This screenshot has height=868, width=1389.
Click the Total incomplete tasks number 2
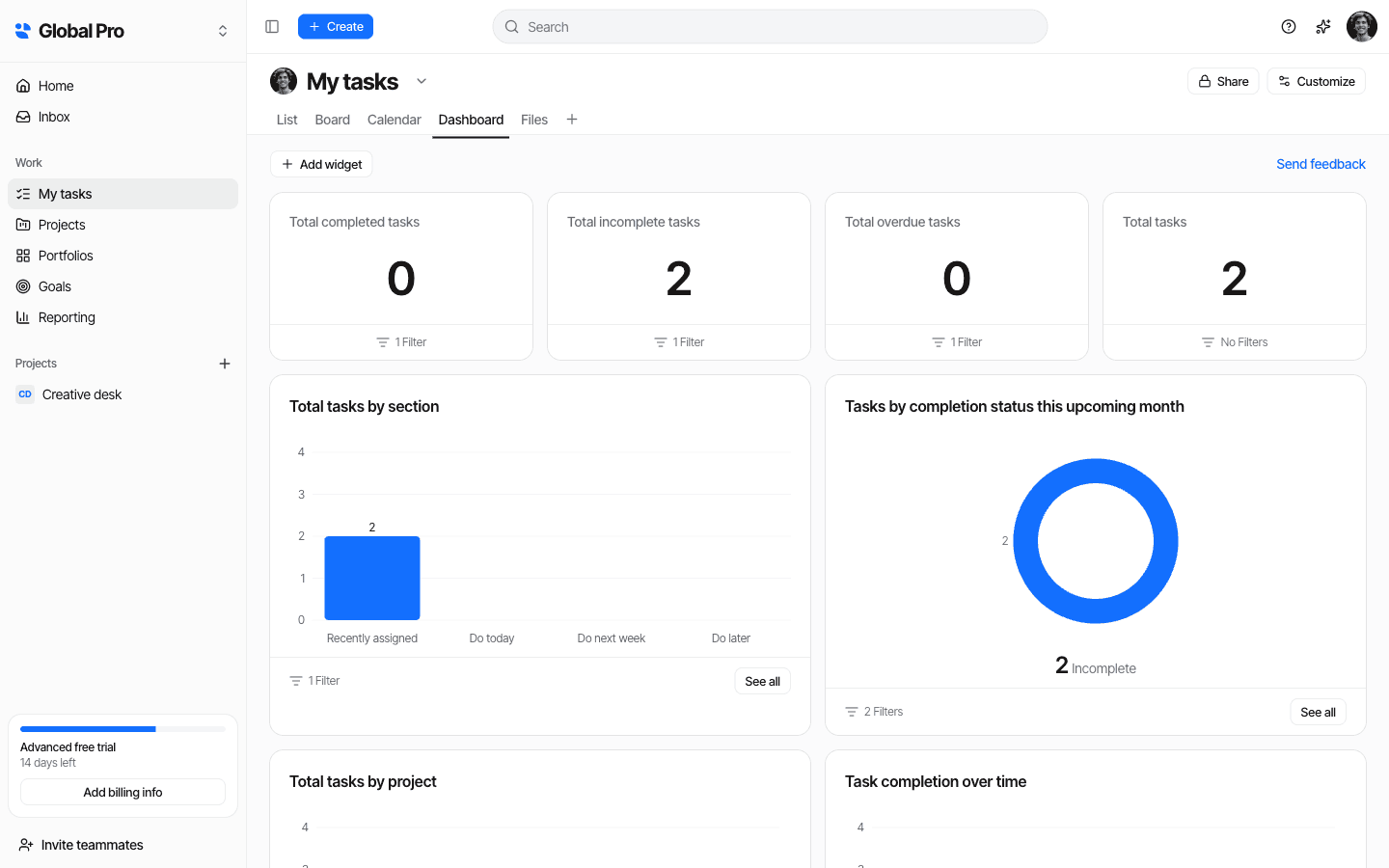679,279
